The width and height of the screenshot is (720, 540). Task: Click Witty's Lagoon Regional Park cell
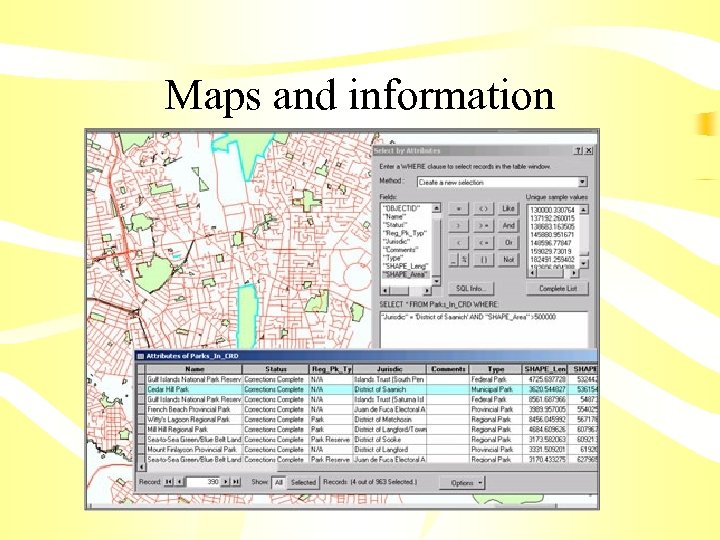click(194, 419)
